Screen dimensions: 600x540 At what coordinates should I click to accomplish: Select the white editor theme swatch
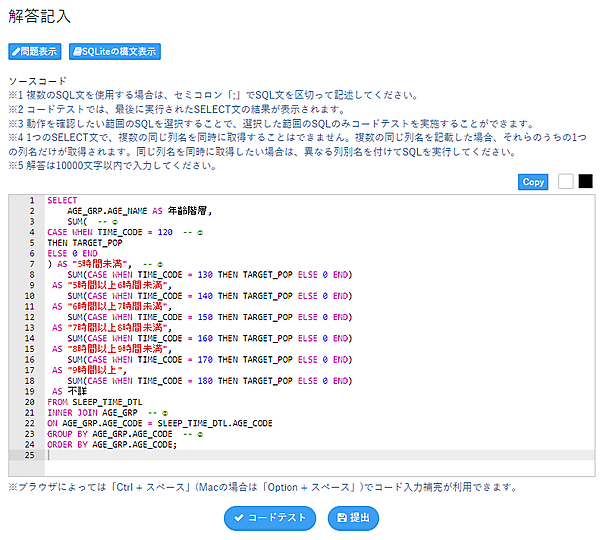(566, 181)
